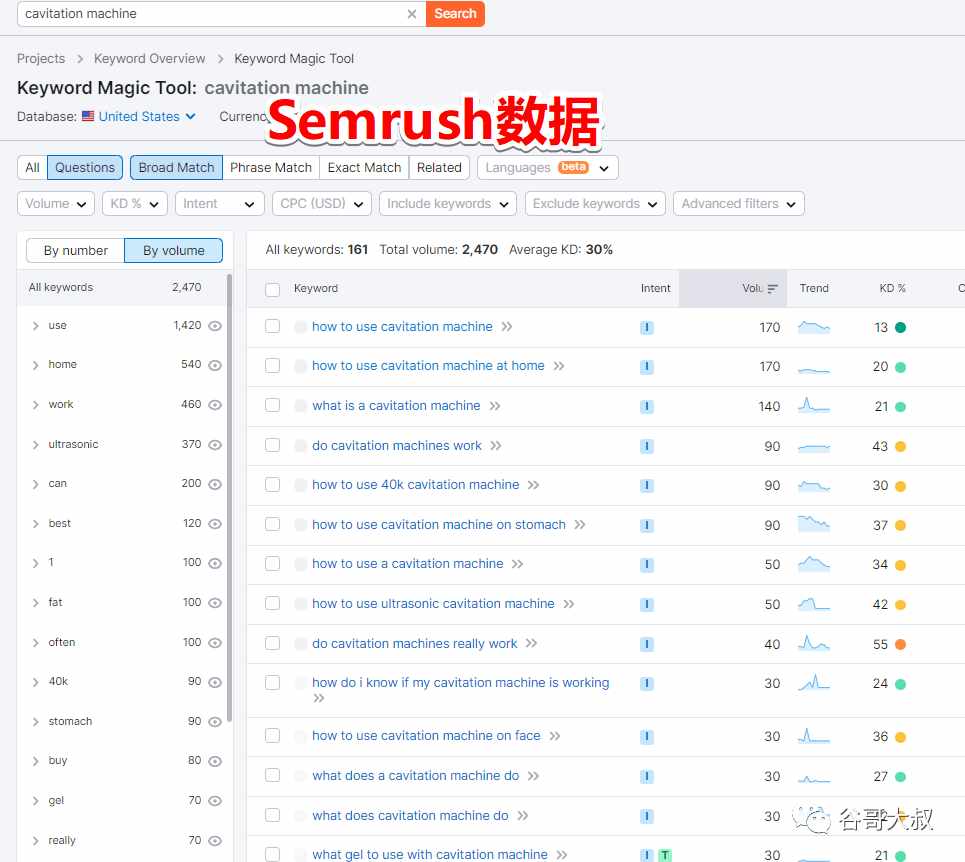Expand the gel keyword group
Screen dimensions: 965x862
tap(35, 800)
